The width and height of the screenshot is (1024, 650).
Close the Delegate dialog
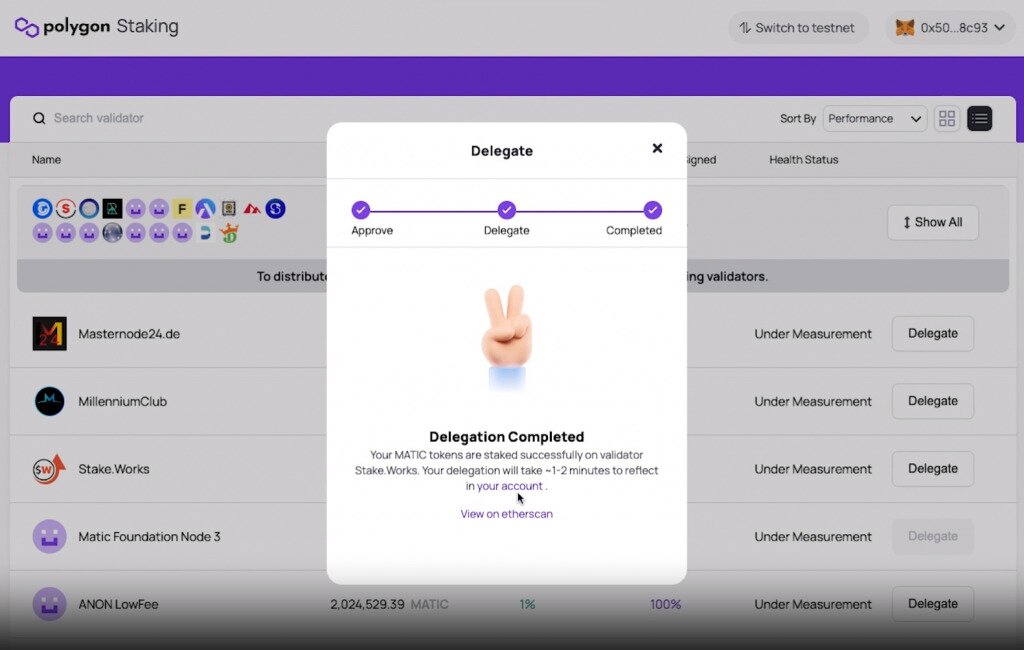(x=657, y=148)
